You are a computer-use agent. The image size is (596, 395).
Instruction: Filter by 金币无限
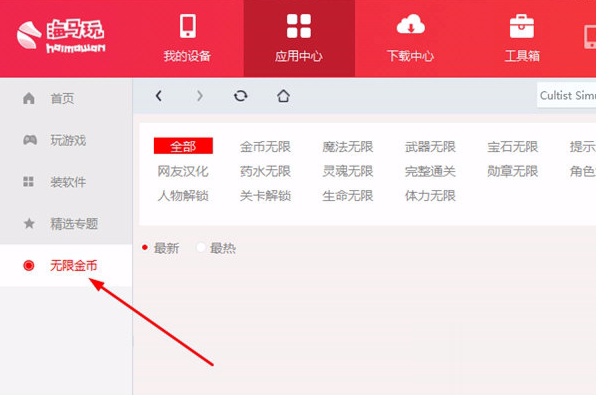click(265, 147)
